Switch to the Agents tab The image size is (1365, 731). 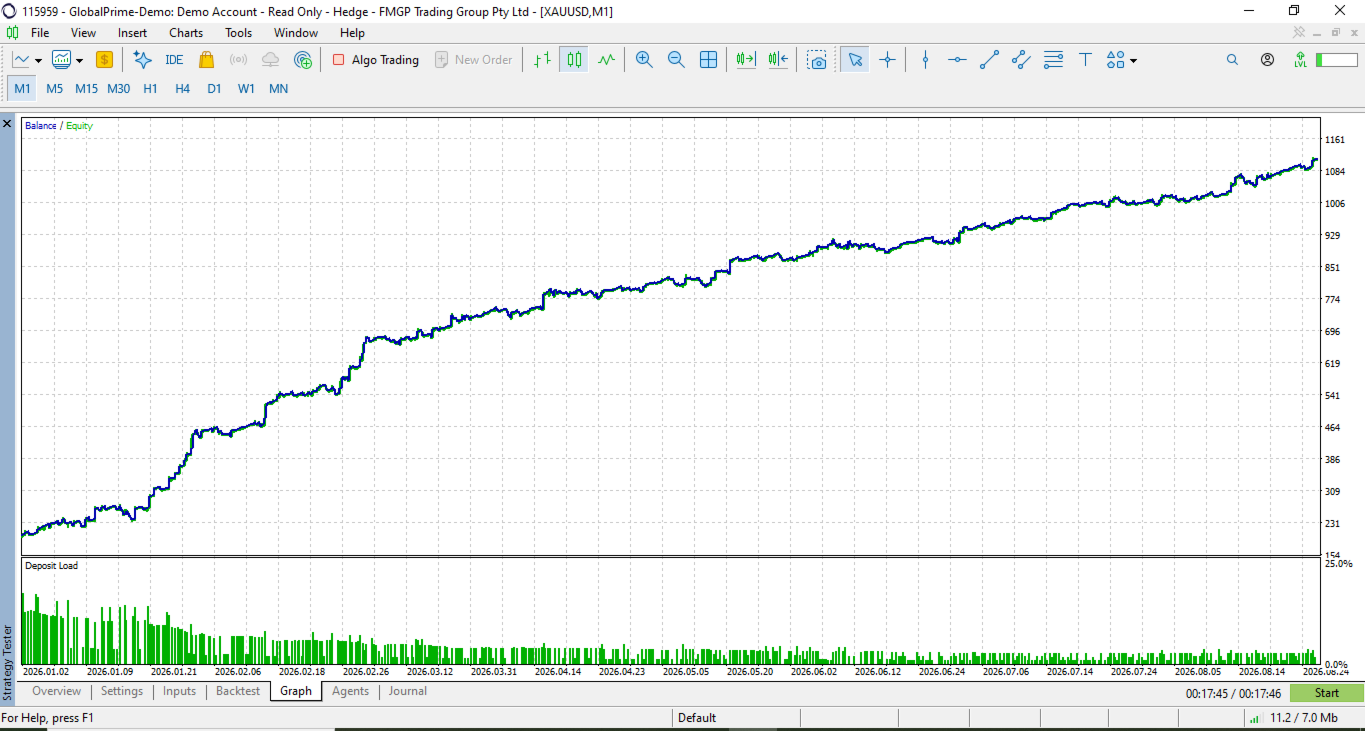350,691
